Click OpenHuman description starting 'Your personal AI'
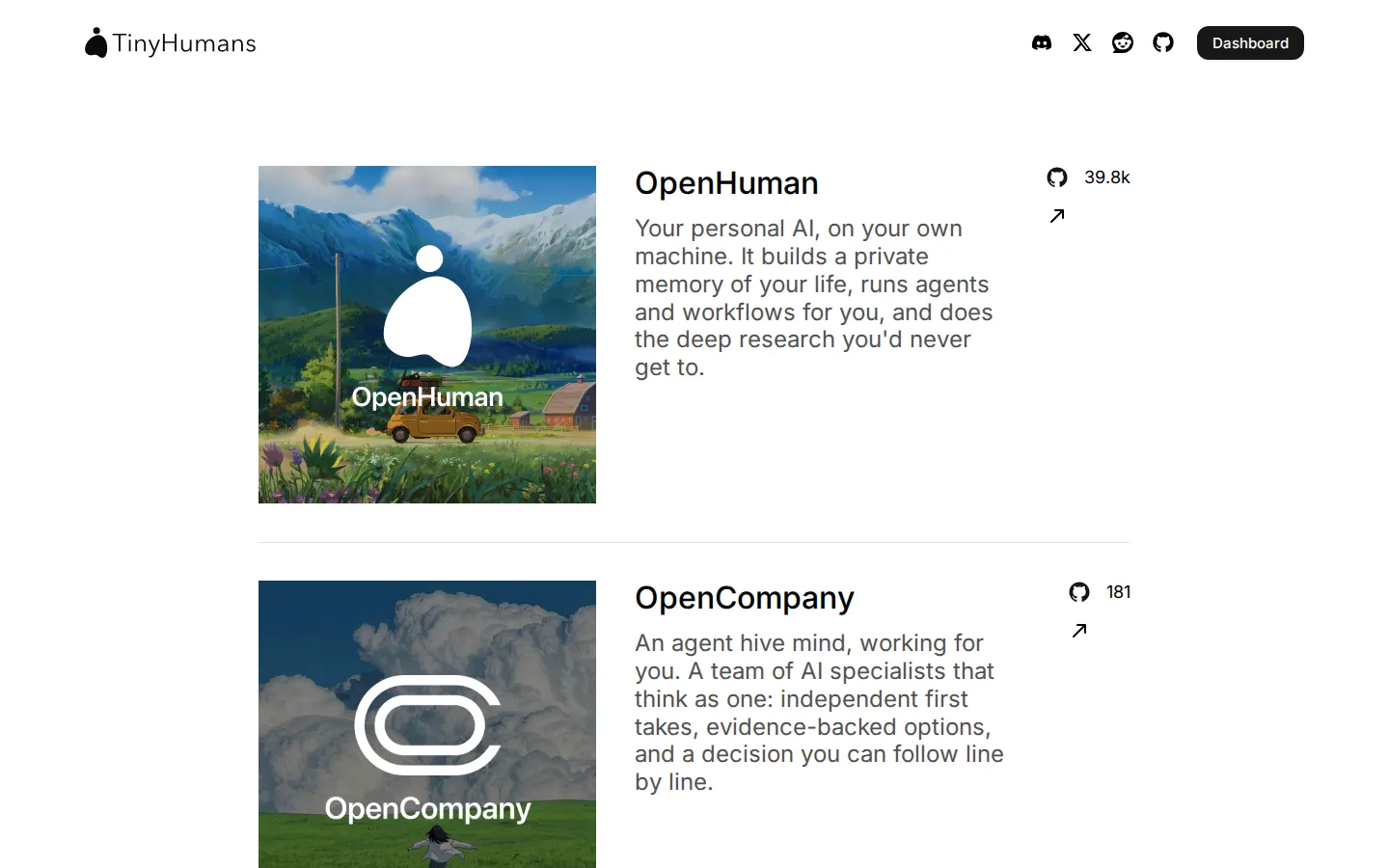 click(x=814, y=298)
